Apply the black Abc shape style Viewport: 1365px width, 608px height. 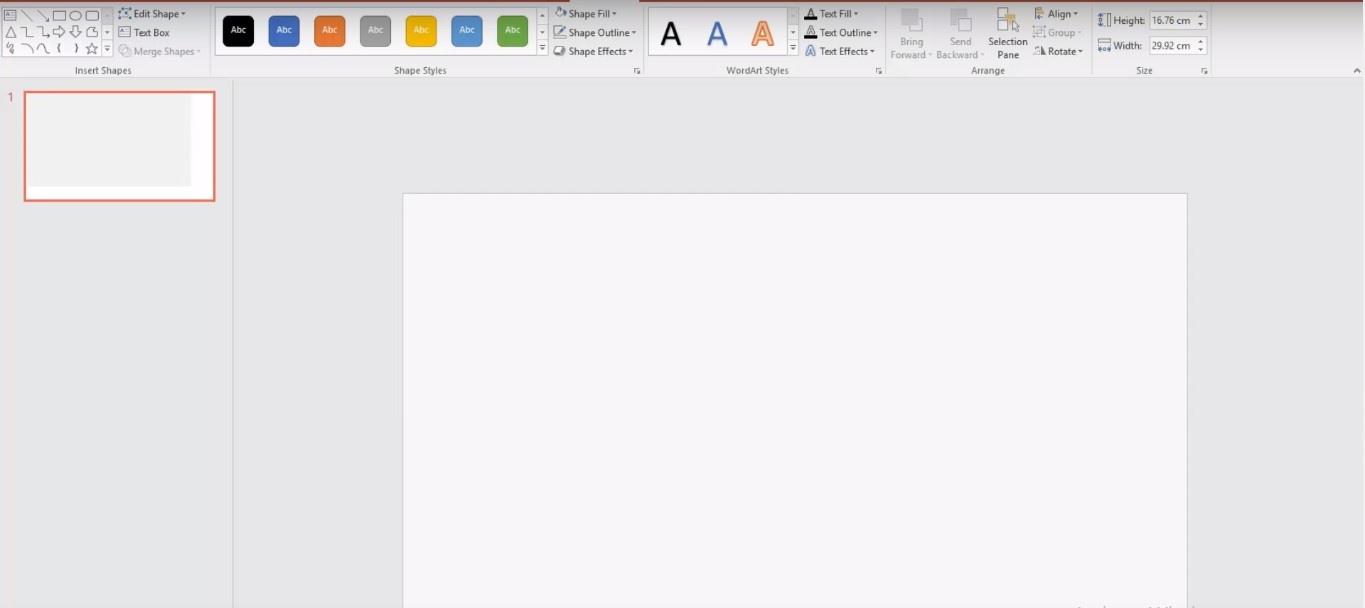point(238,31)
